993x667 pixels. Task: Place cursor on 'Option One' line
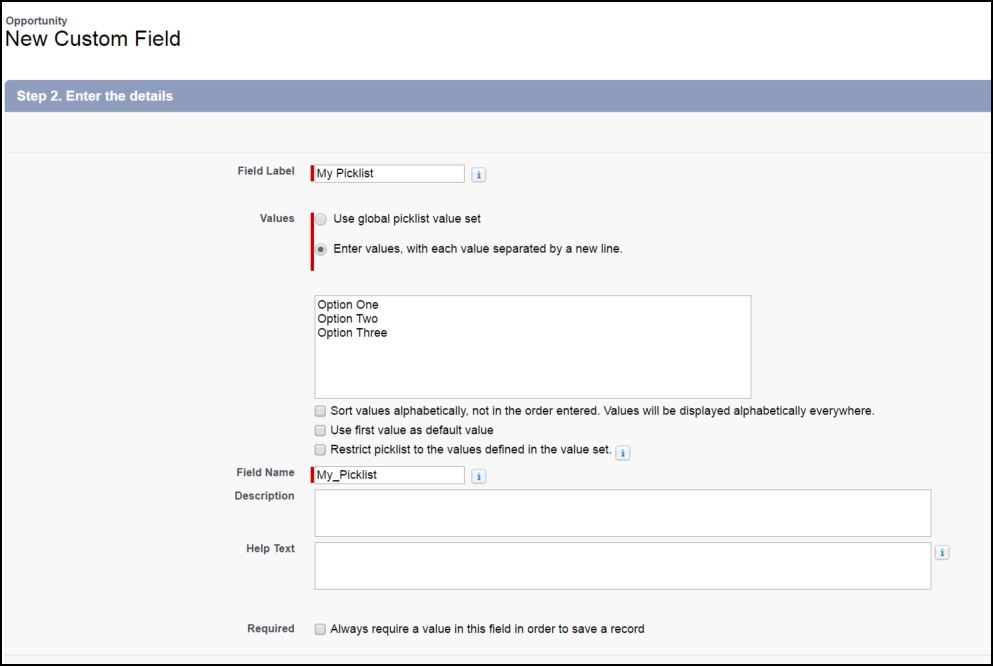(348, 305)
